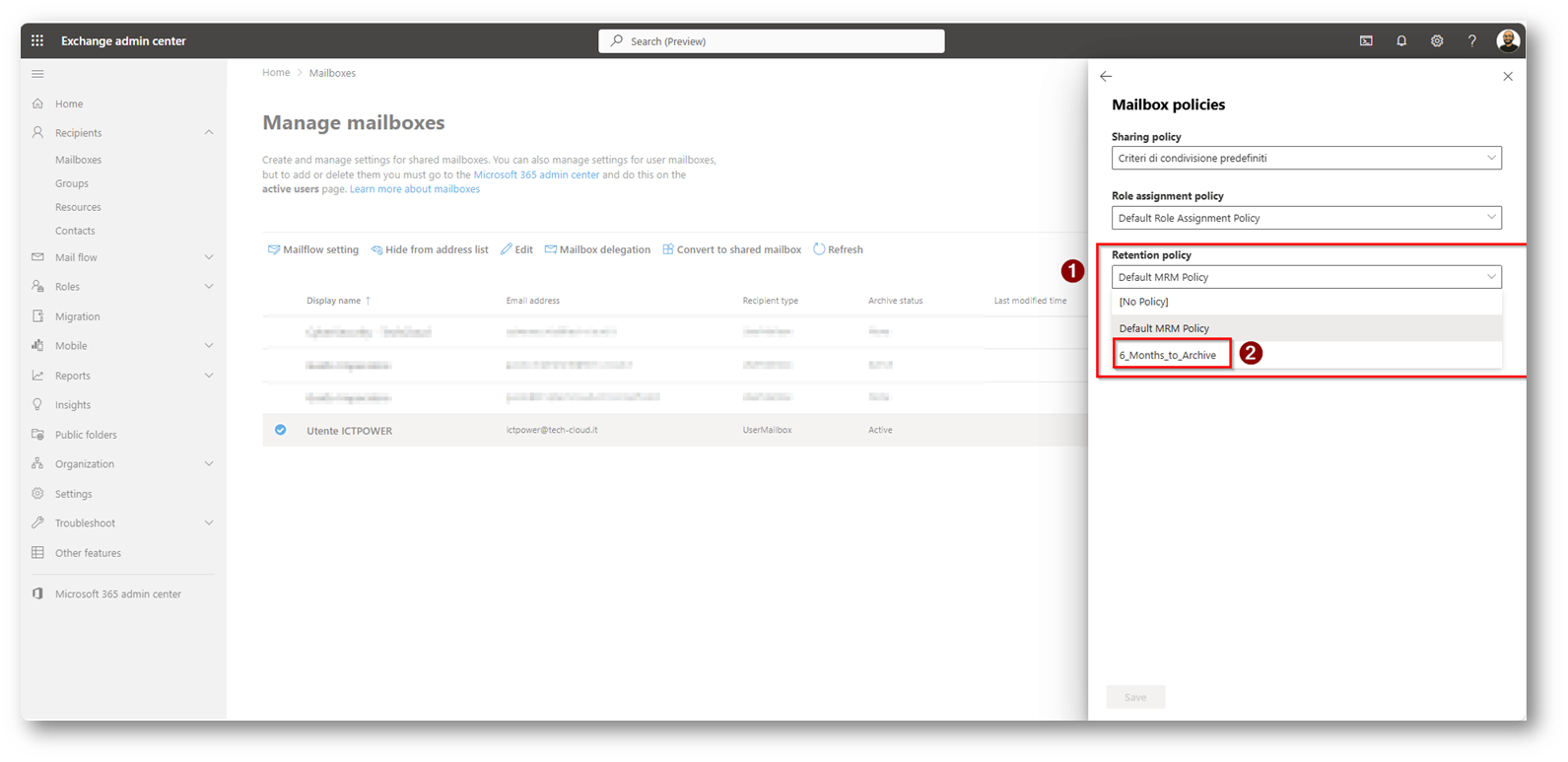Refresh the mailbox list
Screen dimensions: 1568x762
click(x=838, y=249)
